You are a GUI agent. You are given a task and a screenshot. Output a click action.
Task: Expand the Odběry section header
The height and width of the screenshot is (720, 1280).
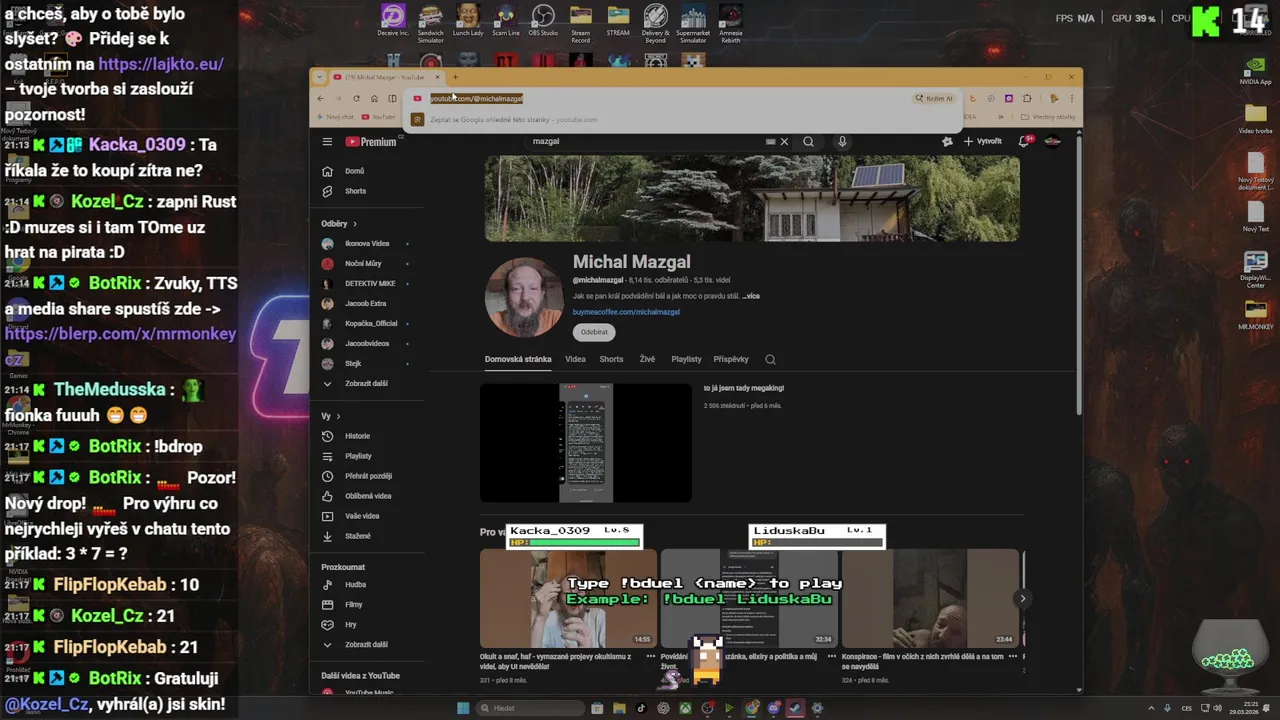tap(339, 224)
